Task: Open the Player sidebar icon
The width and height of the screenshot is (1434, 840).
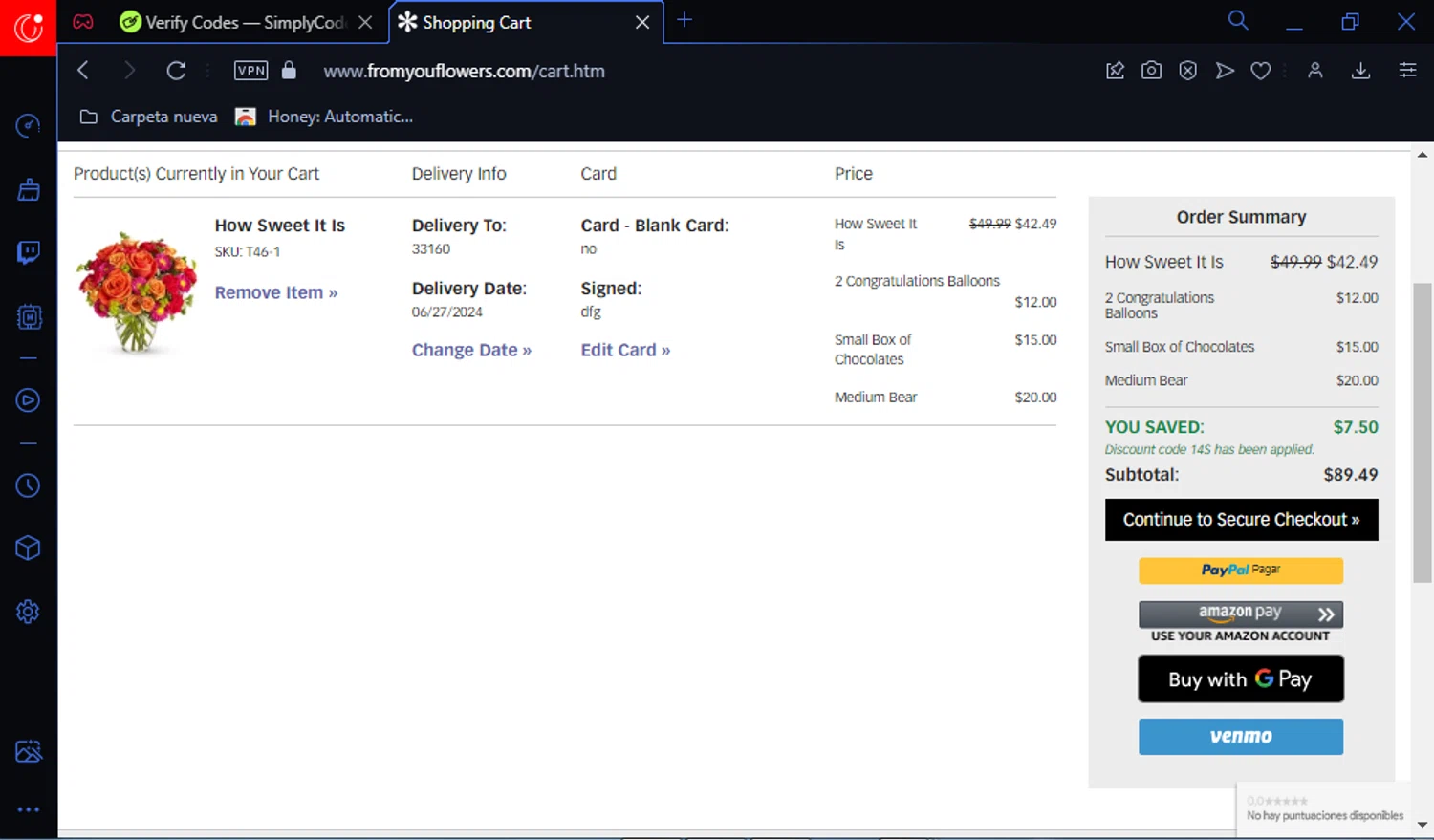Action: pos(28,400)
